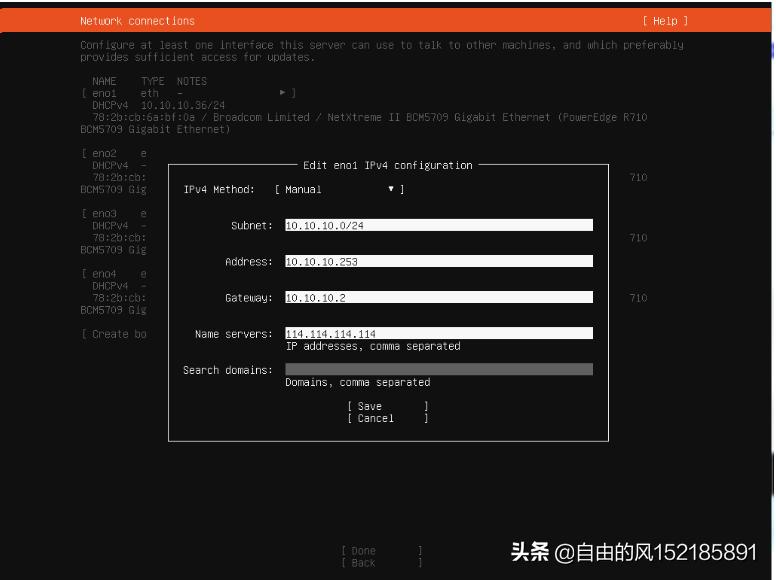The height and width of the screenshot is (580, 776).
Task: Open the IPv4 Method Manual dropdown
Action: coord(340,190)
